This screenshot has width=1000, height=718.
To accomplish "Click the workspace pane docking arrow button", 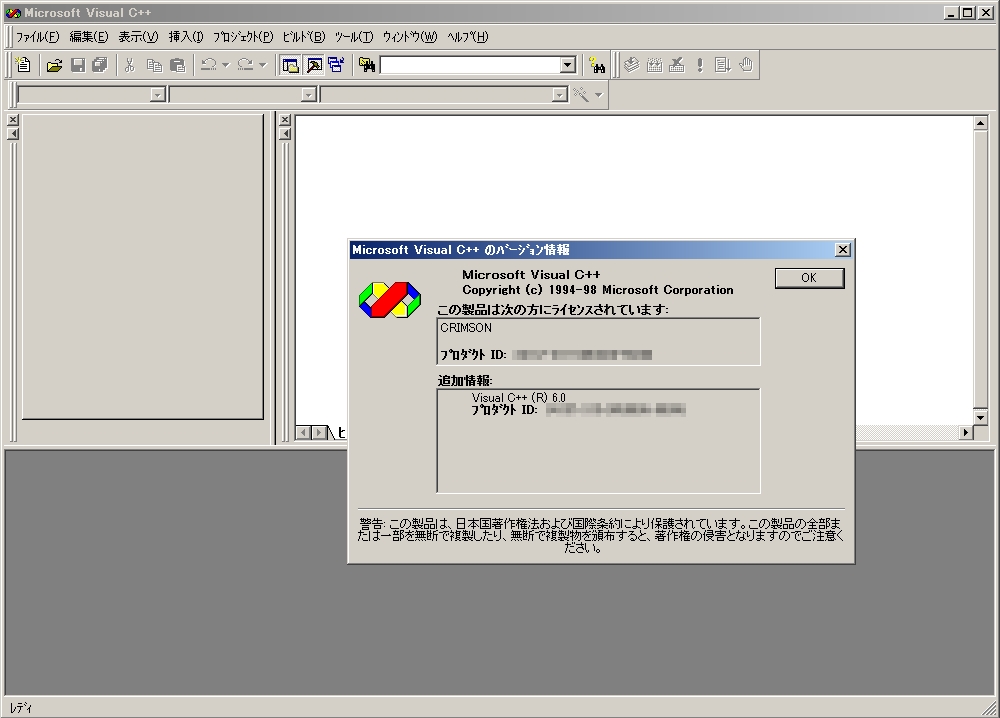I will pos(13,134).
